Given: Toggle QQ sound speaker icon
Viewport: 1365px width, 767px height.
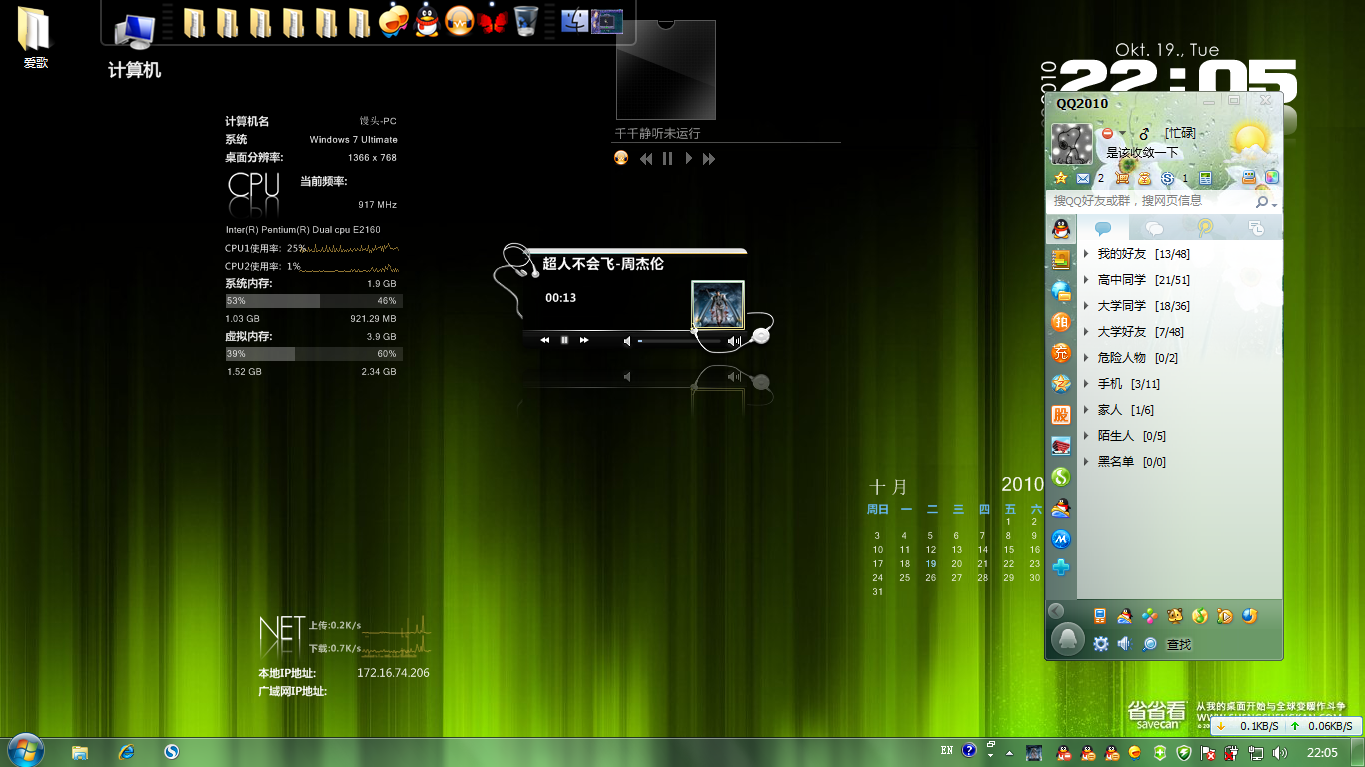Looking at the screenshot, I should [x=1125, y=644].
